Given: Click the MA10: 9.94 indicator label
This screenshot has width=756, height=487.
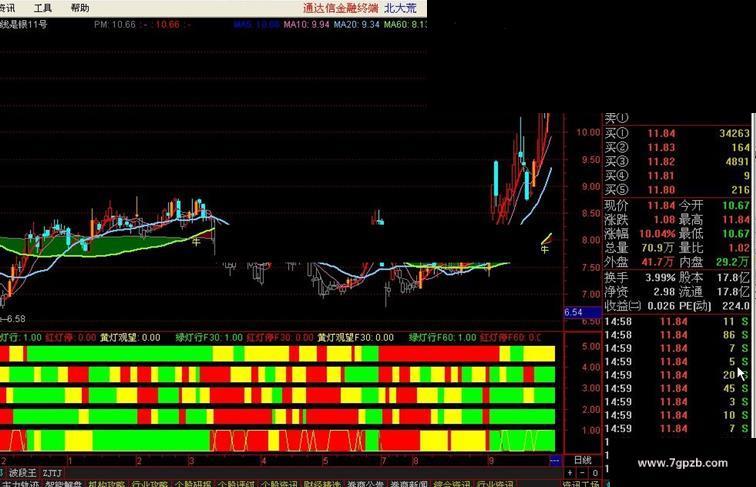Looking at the screenshot, I should [x=307, y=25].
